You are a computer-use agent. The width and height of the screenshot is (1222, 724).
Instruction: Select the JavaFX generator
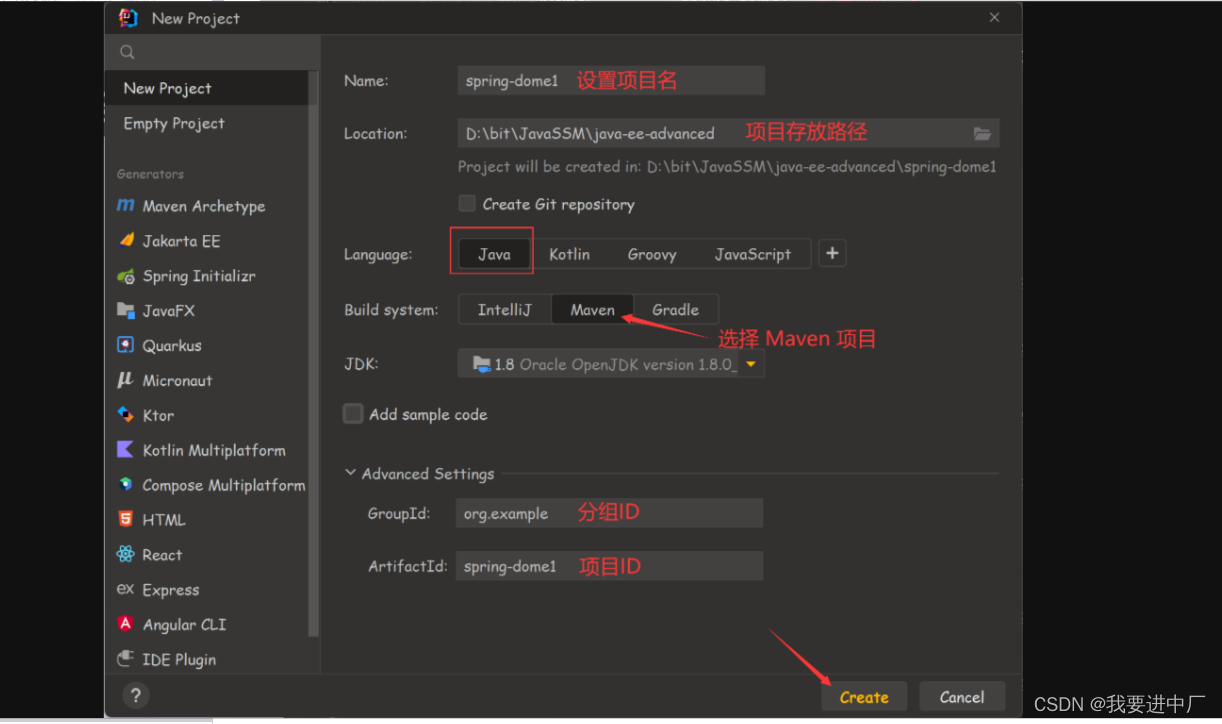[172, 311]
